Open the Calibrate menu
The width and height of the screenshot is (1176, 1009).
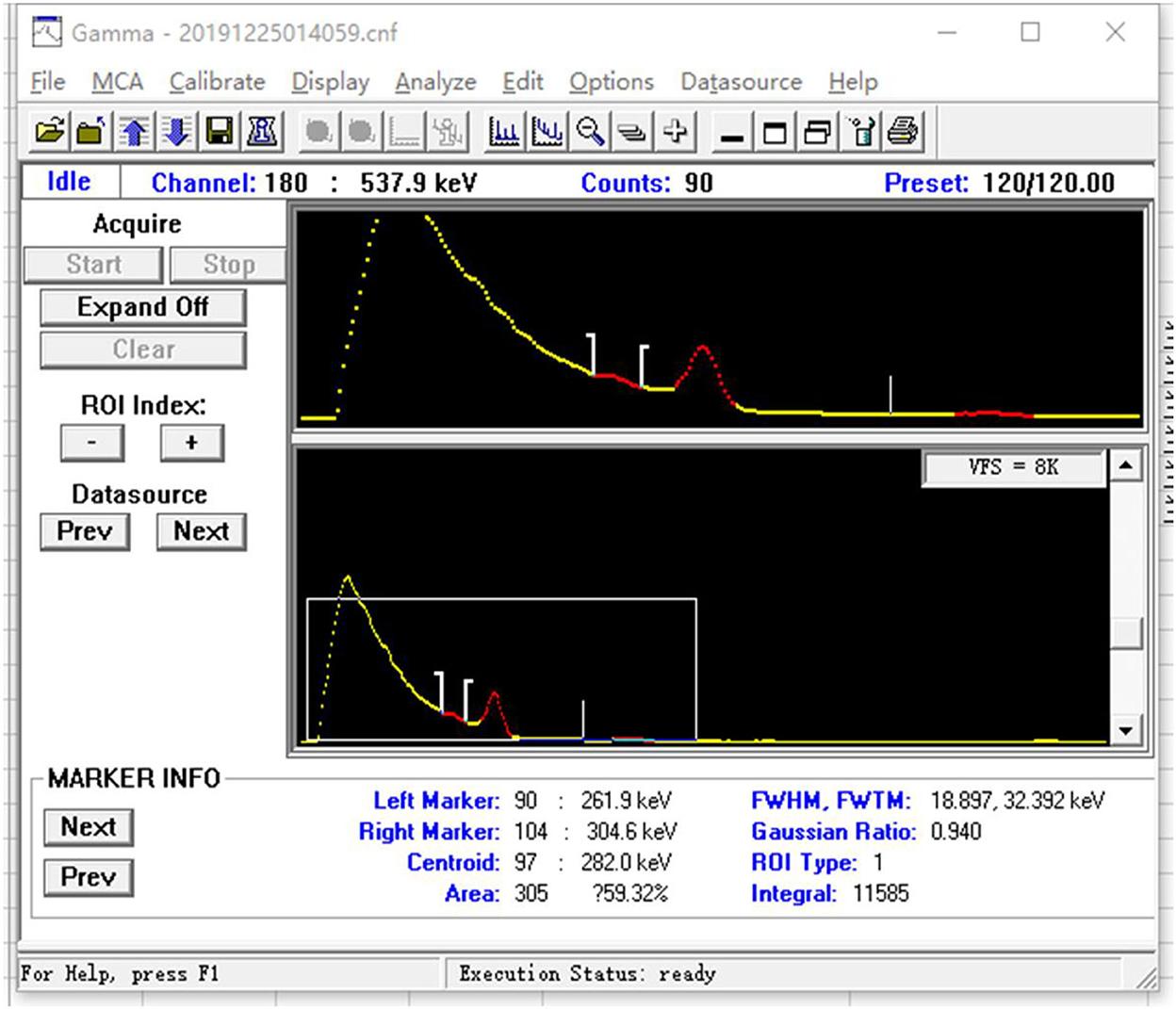[217, 82]
